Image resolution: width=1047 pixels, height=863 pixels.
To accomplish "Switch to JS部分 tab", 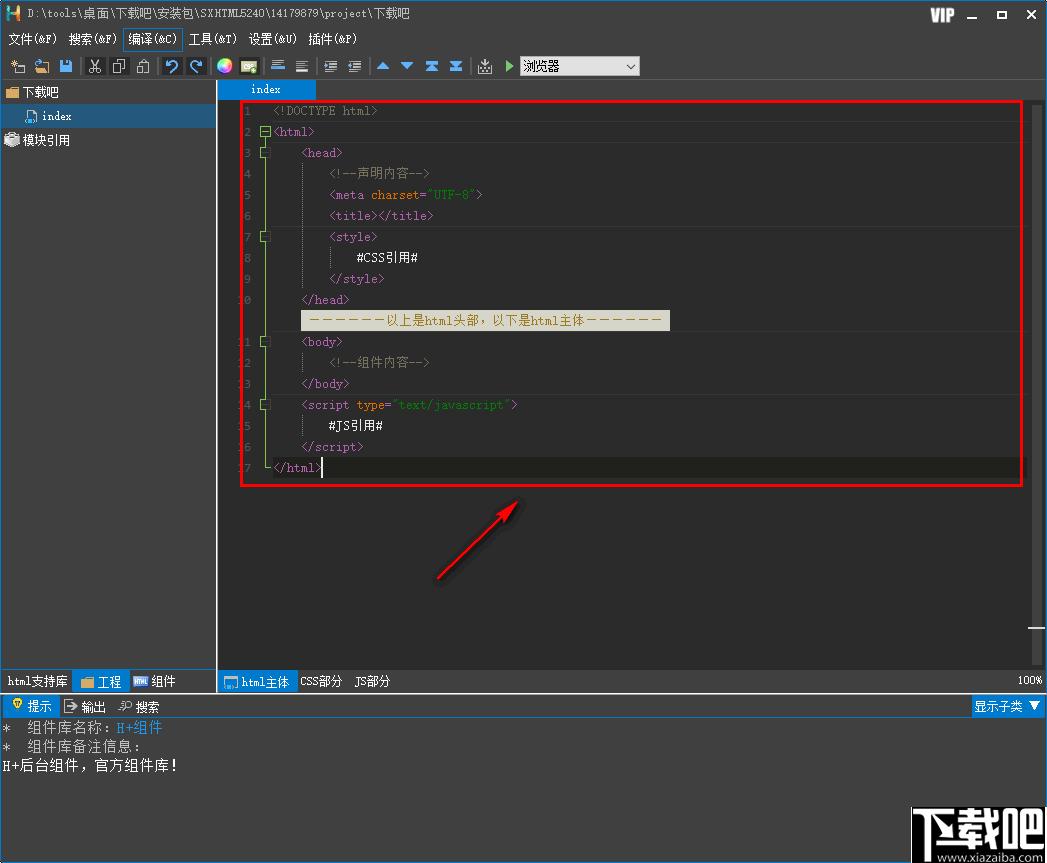I will point(372,681).
